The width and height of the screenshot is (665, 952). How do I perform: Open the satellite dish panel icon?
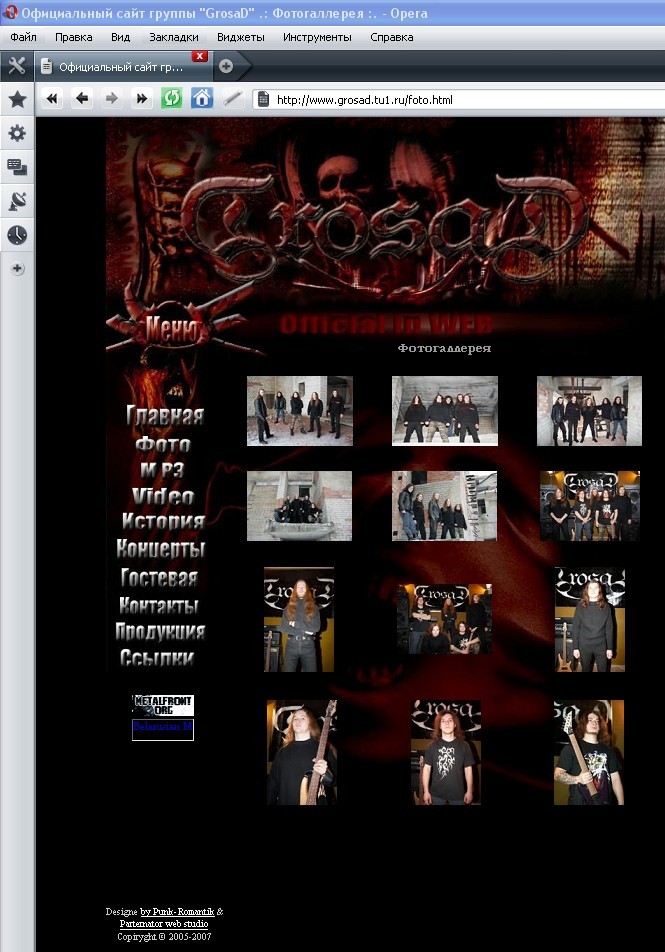pos(17,201)
